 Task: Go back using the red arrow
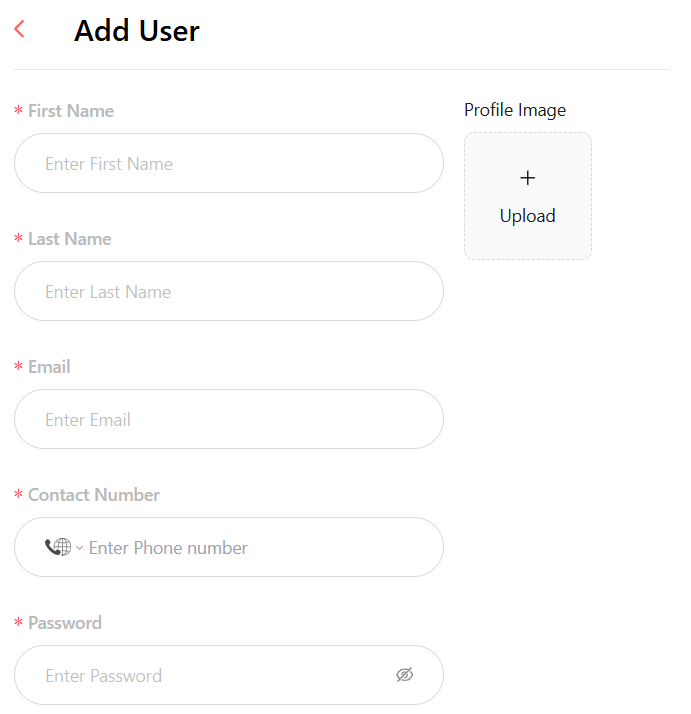tap(19, 29)
